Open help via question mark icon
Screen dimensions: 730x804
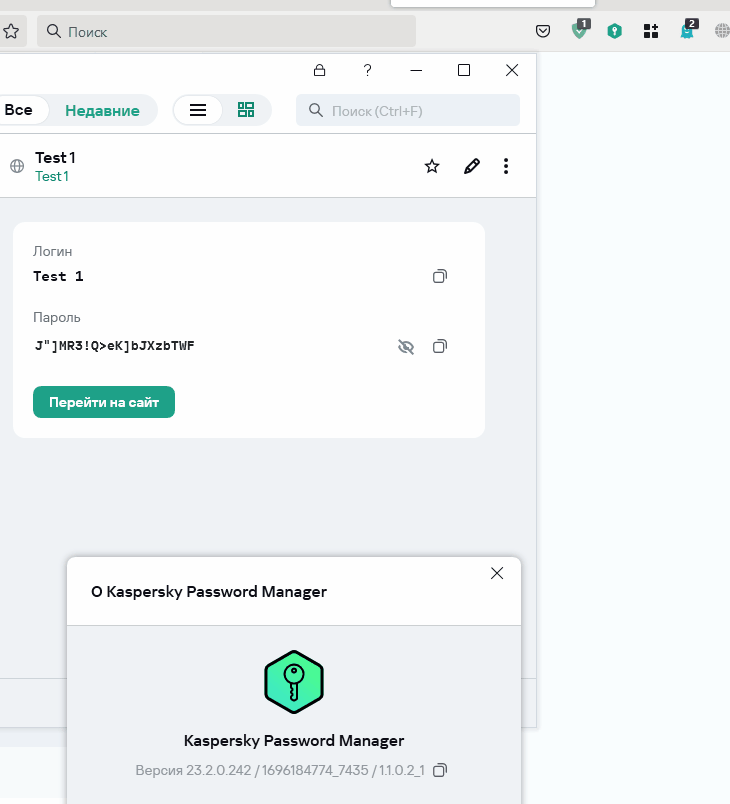367,70
